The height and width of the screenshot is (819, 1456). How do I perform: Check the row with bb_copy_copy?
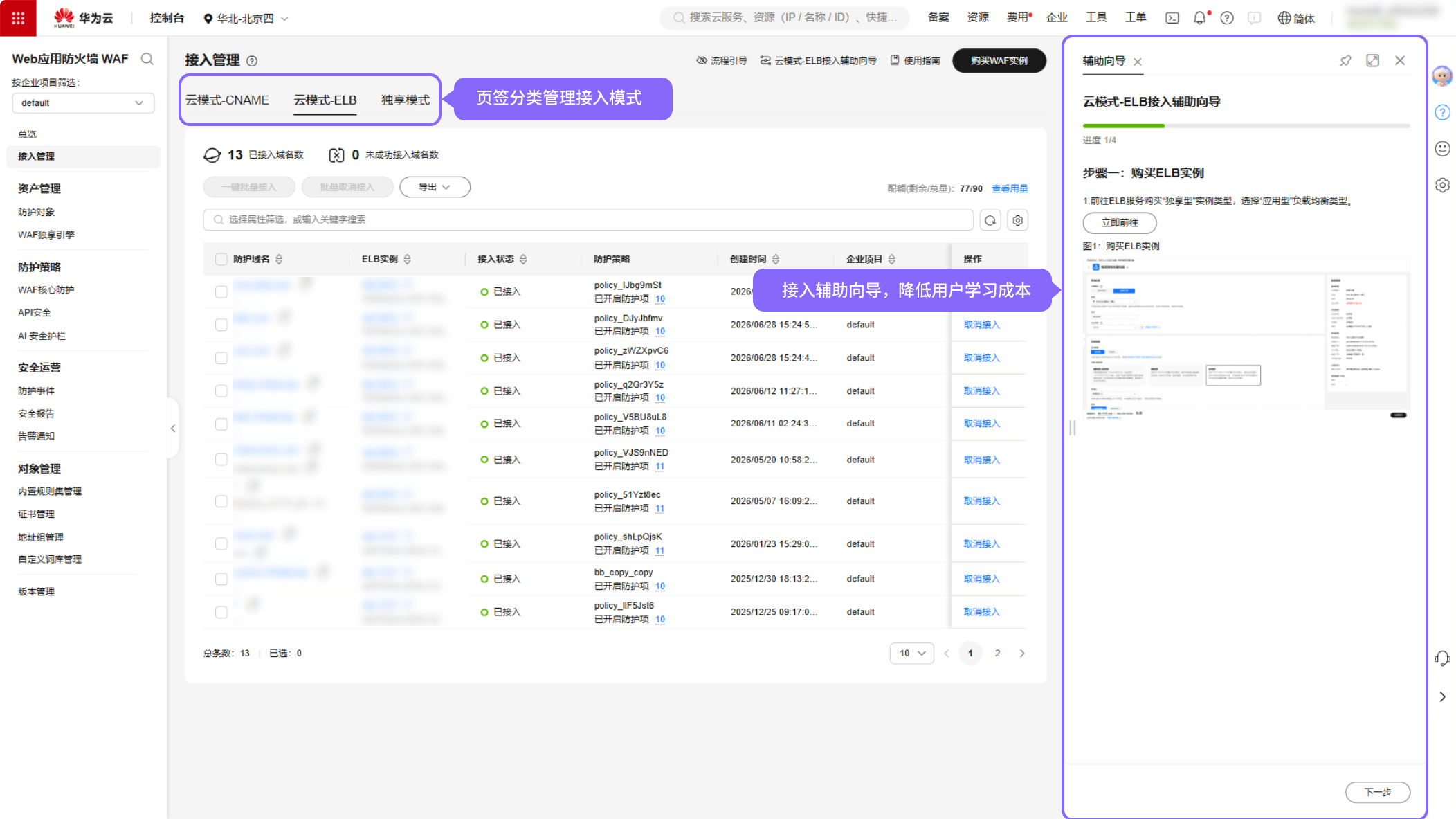point(221,579)
